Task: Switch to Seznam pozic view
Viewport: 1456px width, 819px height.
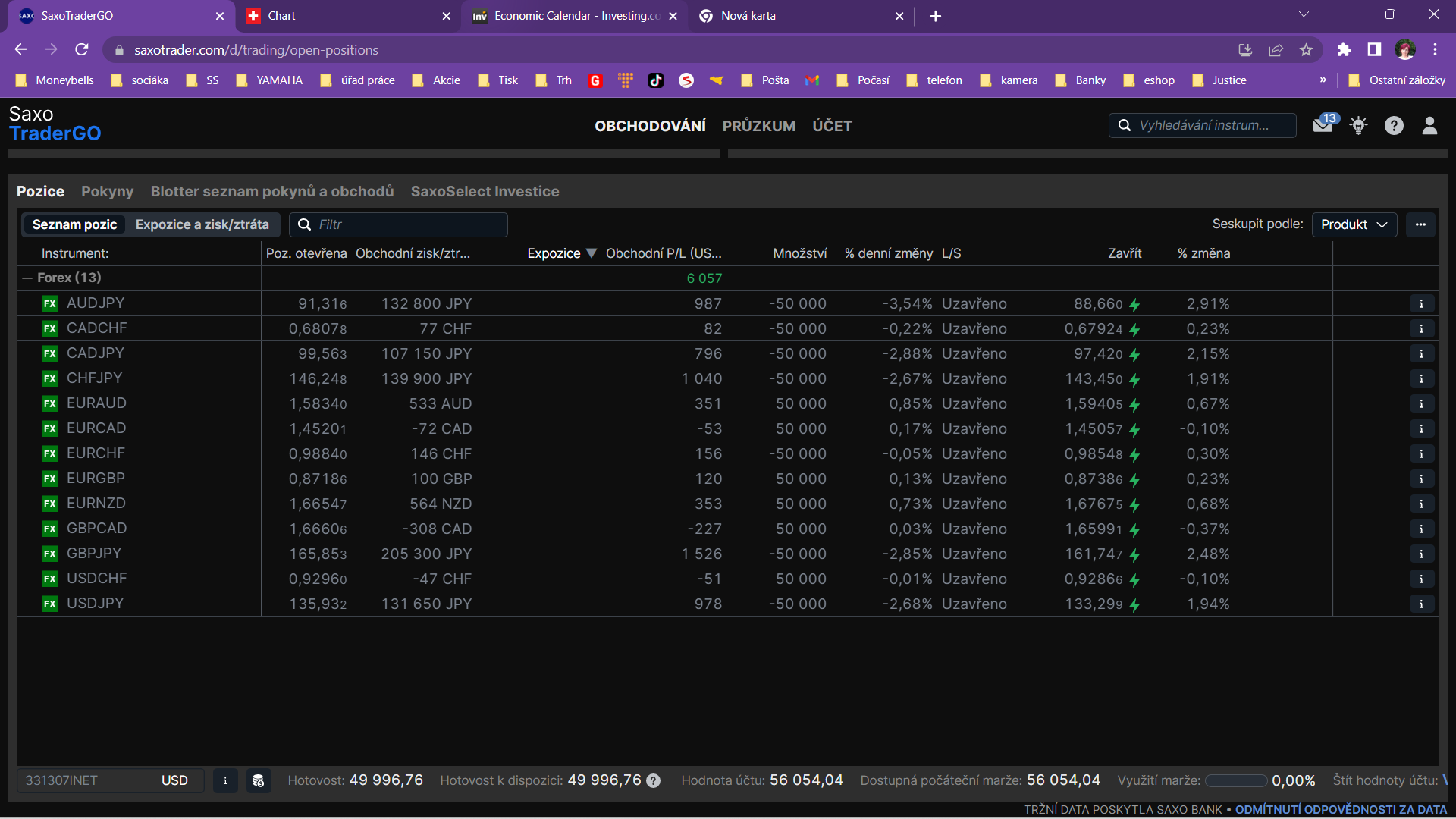Action: click(74, 224)
